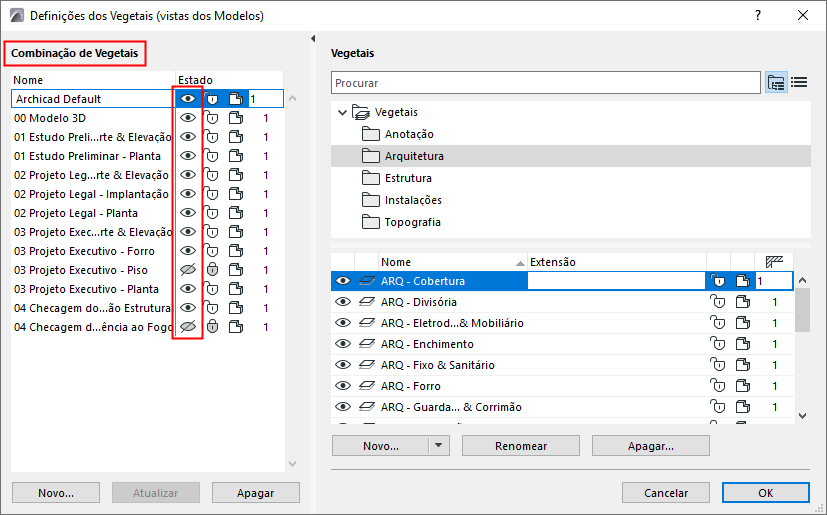Image resolution: width=827 pixels, height=515 pixels.
Task: Switch to flat list view of layers
Action: coord(799,83)
